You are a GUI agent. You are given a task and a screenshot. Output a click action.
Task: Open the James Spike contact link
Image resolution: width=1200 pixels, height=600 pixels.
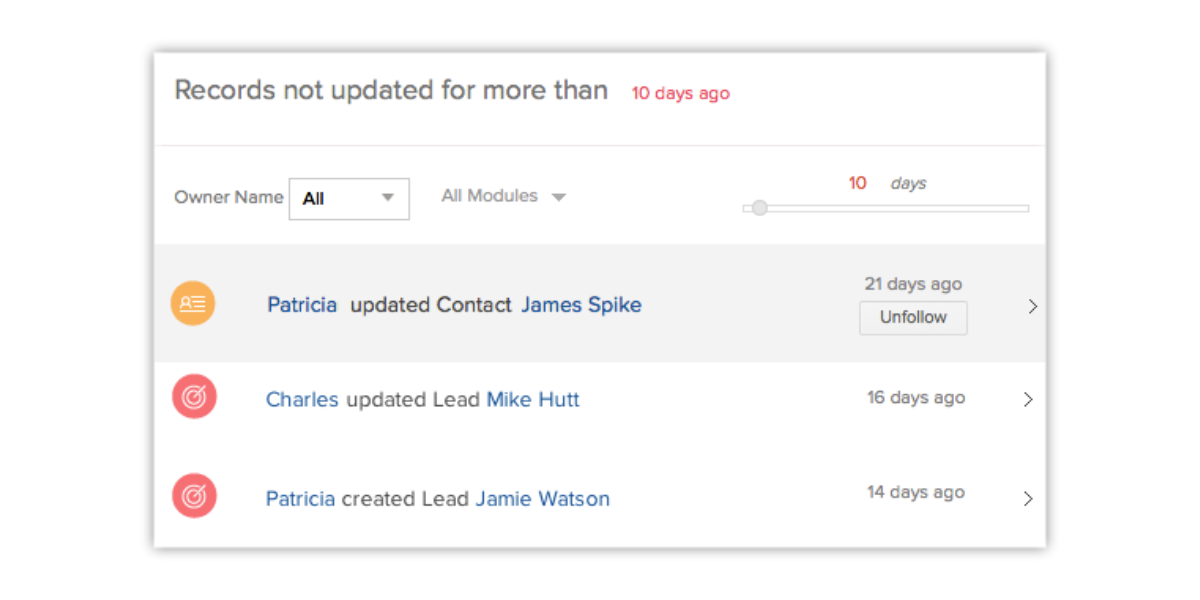coord(581,305)
